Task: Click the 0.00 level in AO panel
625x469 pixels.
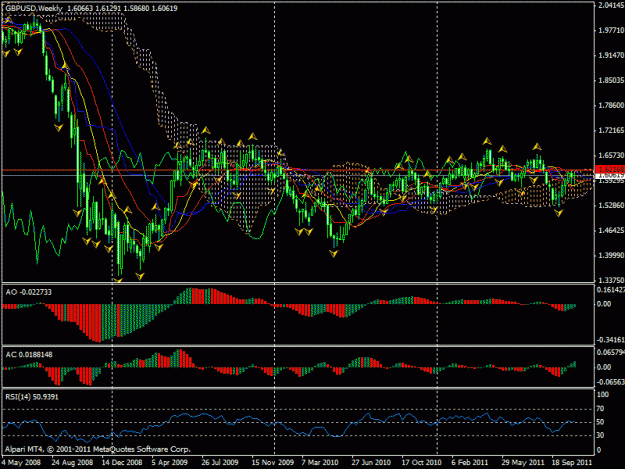Action: pyautogui.click(x=604, y=304)
